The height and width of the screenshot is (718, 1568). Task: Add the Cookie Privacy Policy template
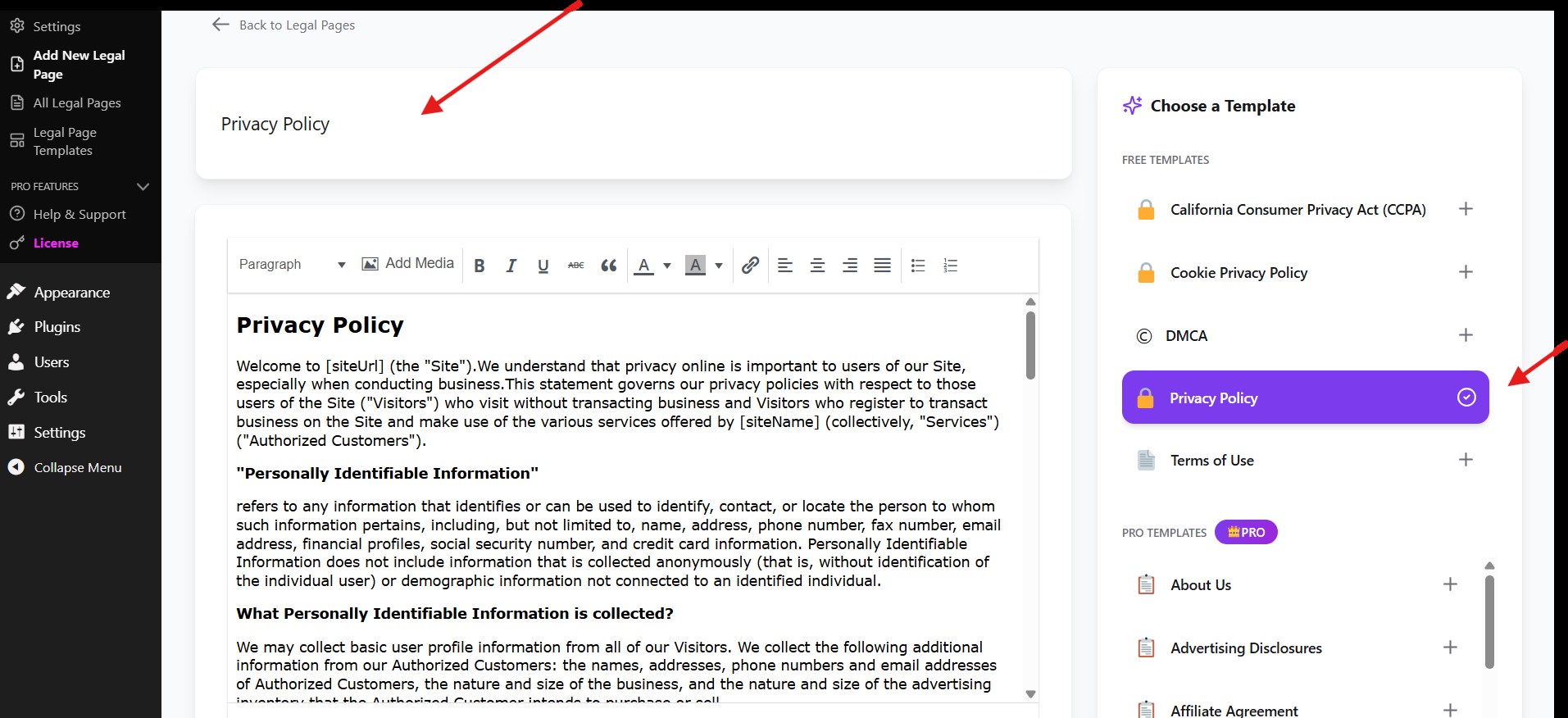pyautogui.click(x=1466, y=272)
